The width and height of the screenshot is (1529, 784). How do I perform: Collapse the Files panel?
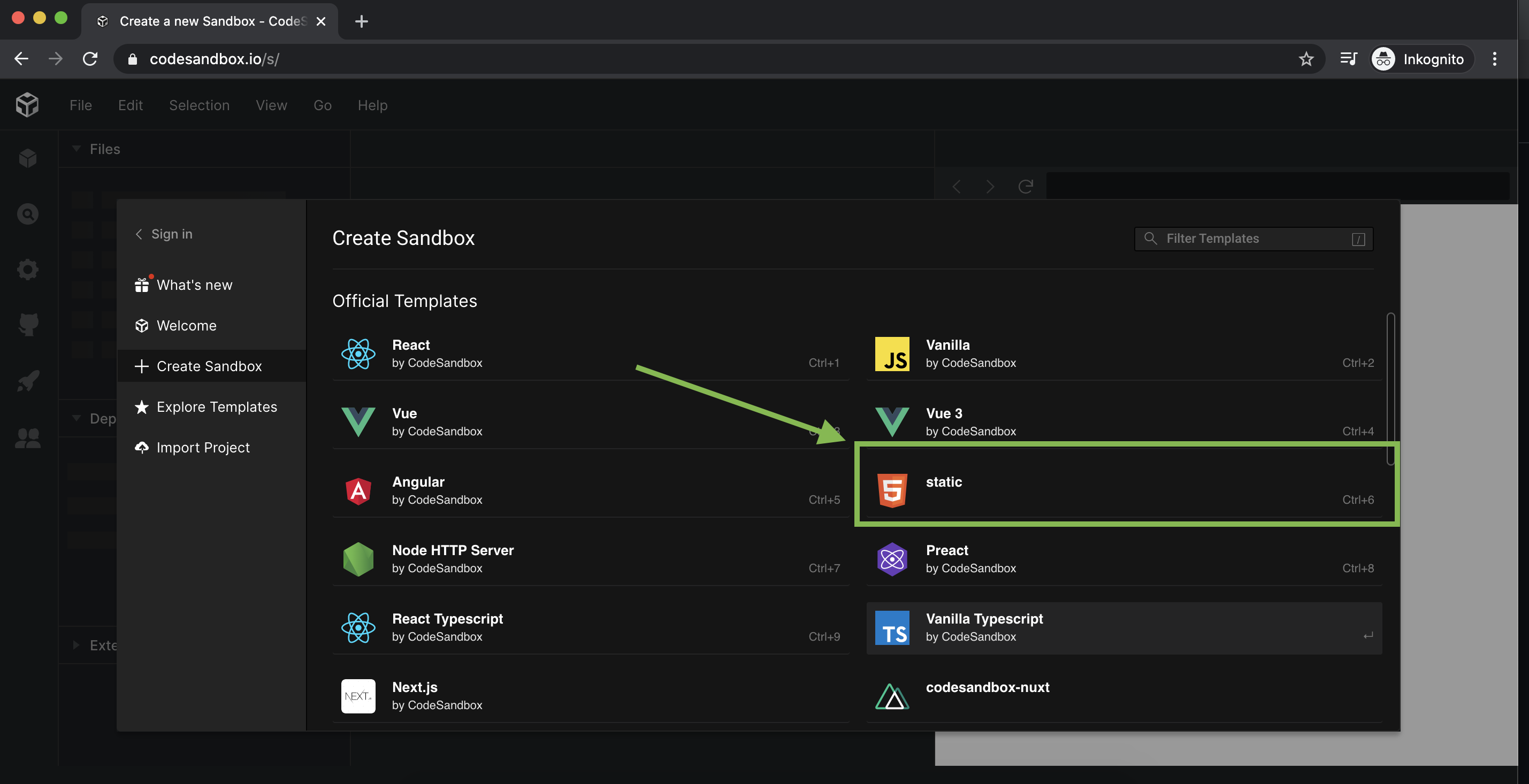pyautogui.click(x=76, y=148)
